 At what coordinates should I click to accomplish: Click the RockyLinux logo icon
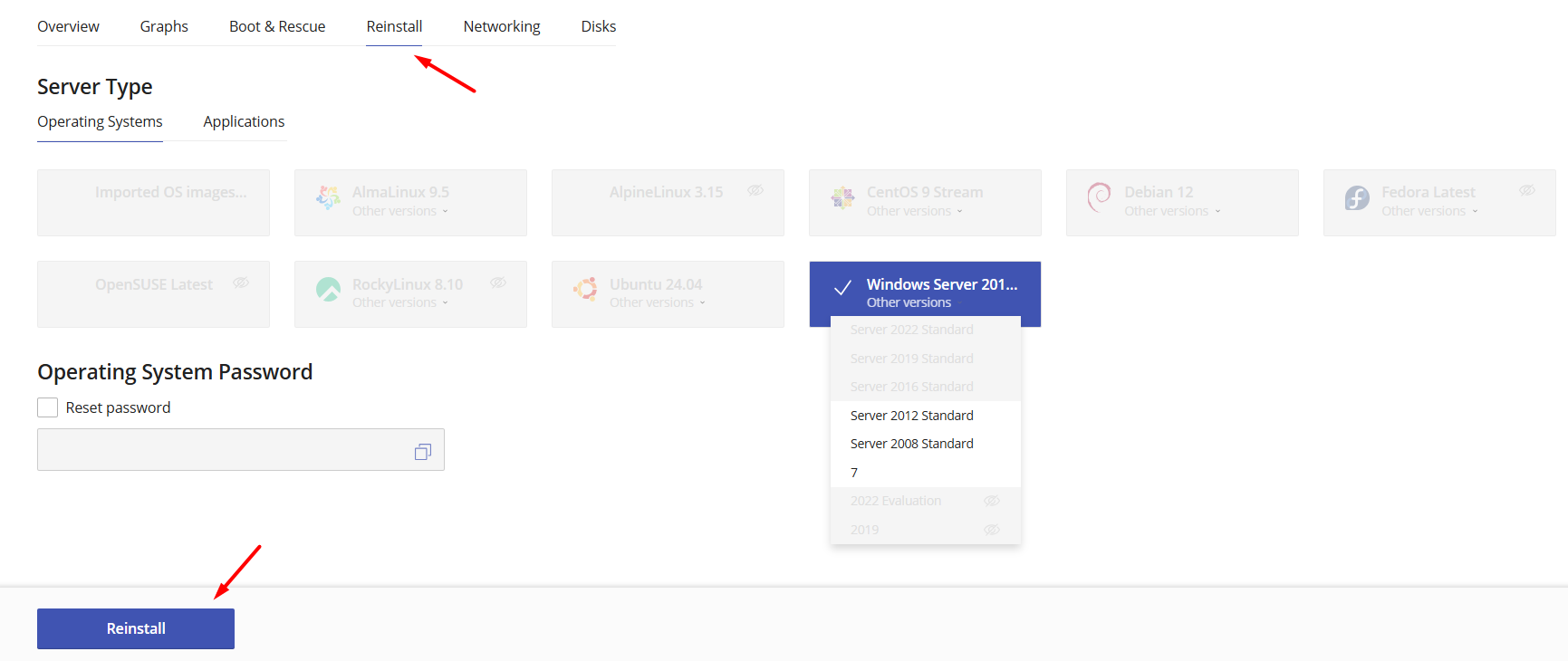click(328, 290)
